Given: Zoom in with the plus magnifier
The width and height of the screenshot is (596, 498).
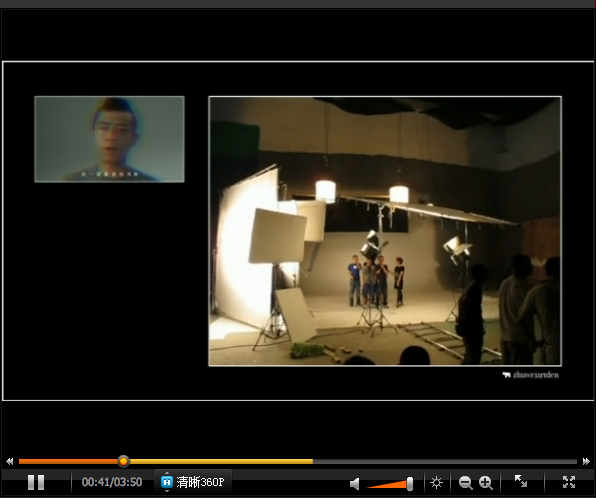Looking at the screenshot, I should 486,483.
